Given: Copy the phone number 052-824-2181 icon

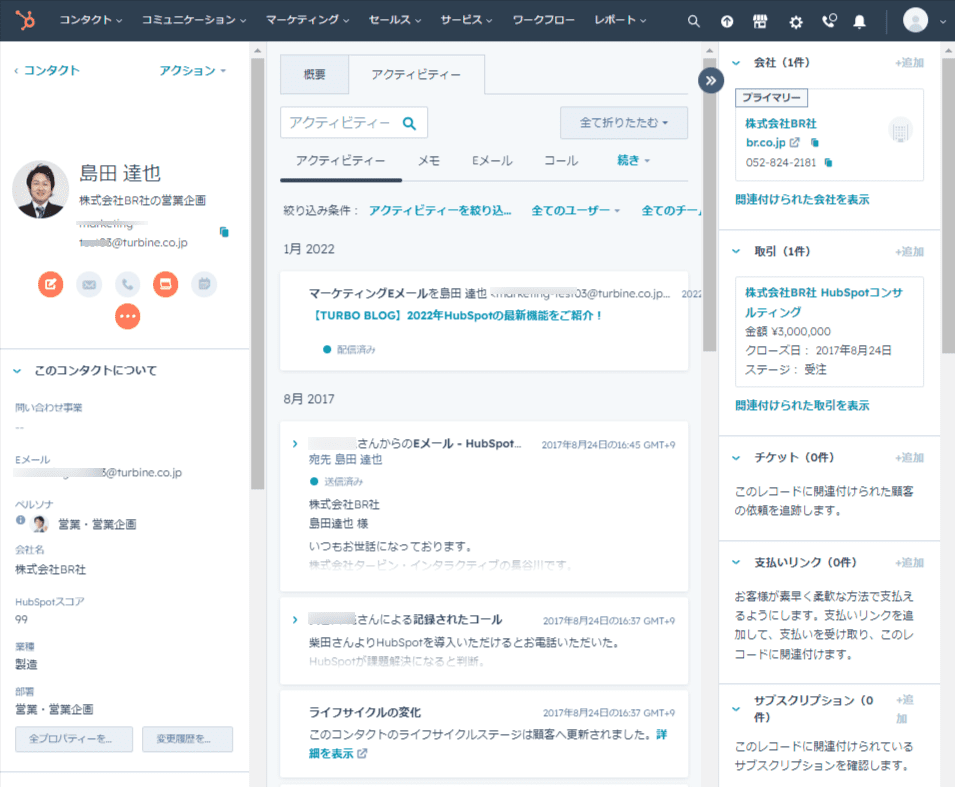Looking at the screenshot, I should tap(828, 163).
